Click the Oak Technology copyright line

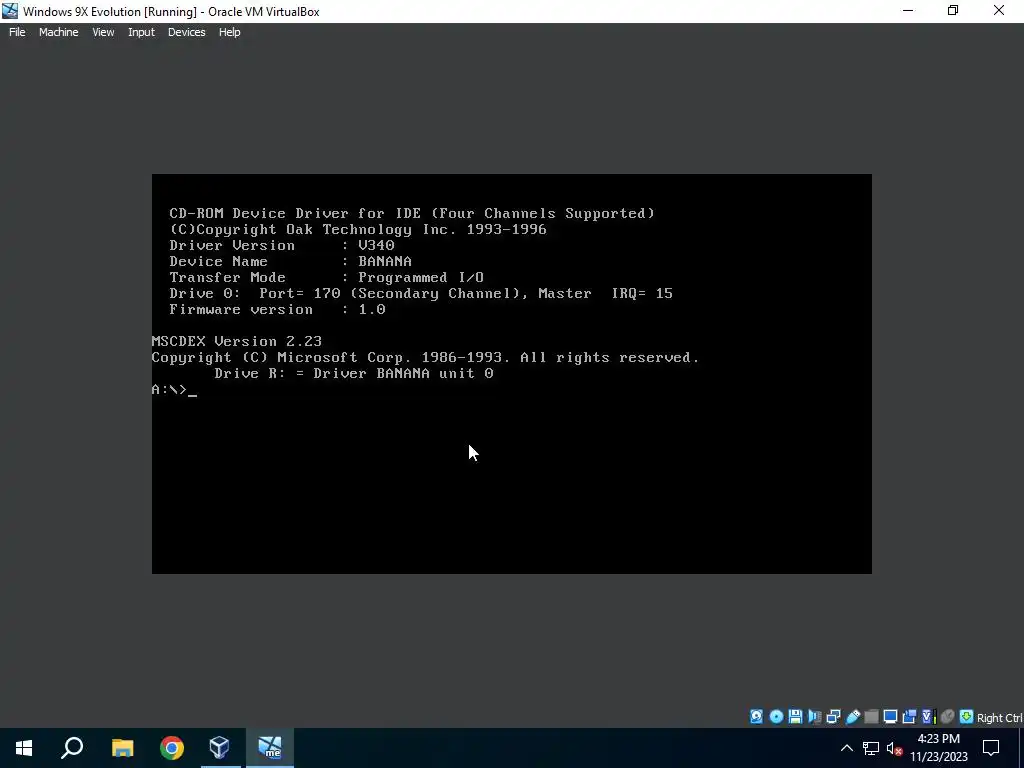[358, 229]
